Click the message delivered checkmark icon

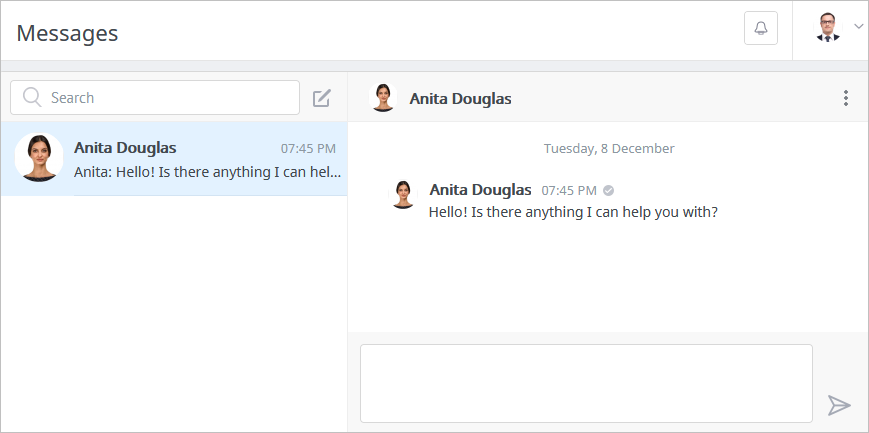pos(609,191)
